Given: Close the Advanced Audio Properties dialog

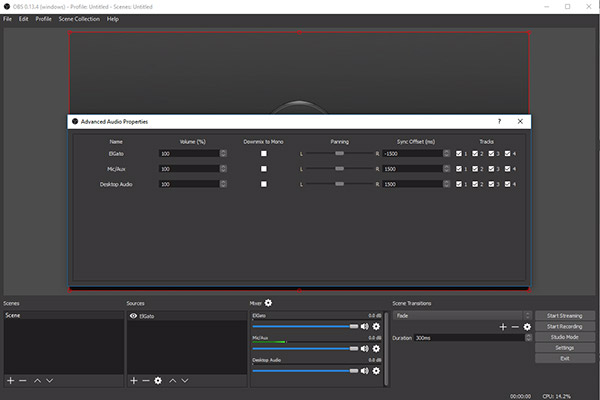Looking at the screenshot, I should (520, 121).
